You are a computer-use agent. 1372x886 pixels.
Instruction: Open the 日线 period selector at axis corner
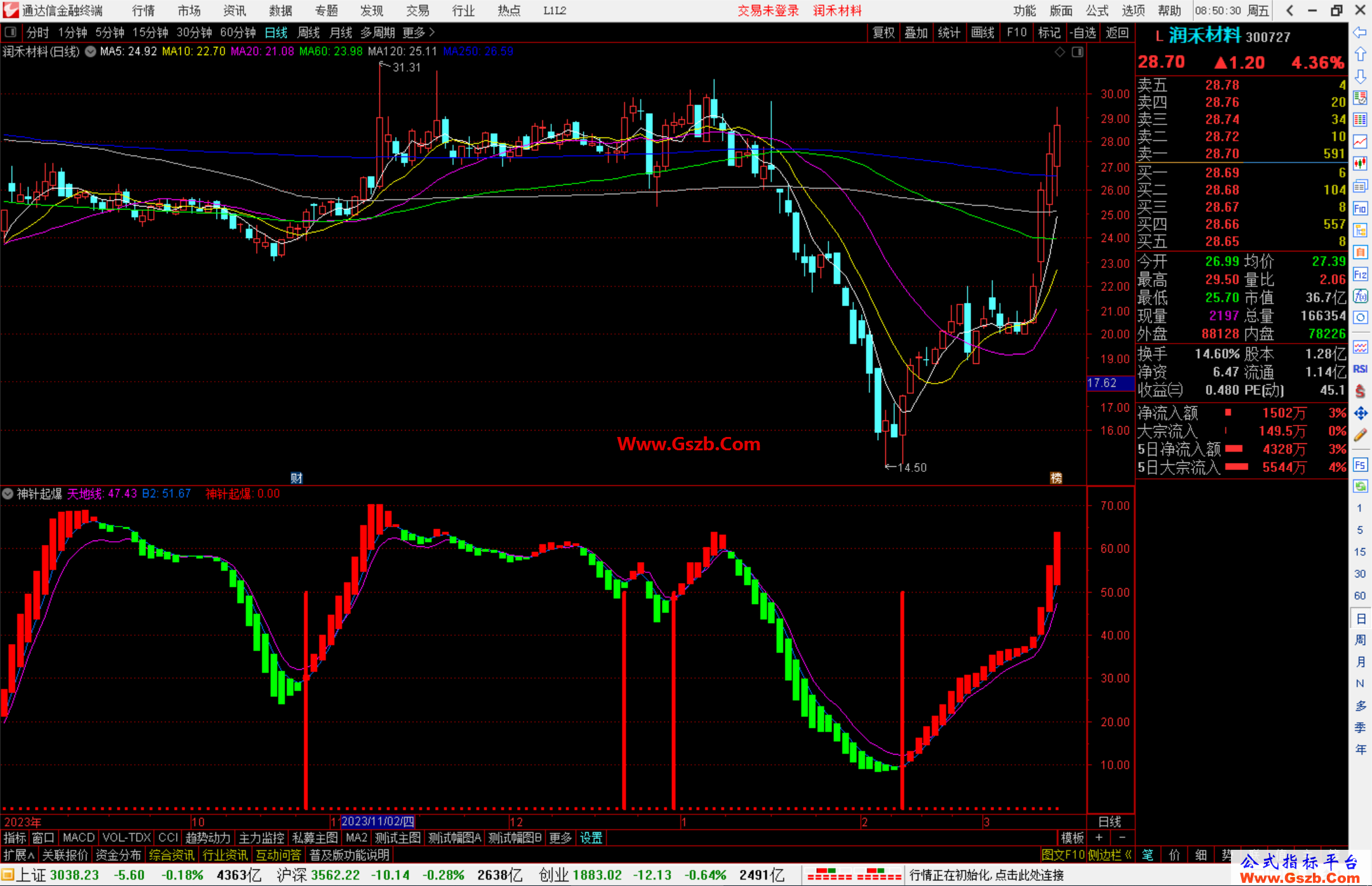[x=1110, y=821]
